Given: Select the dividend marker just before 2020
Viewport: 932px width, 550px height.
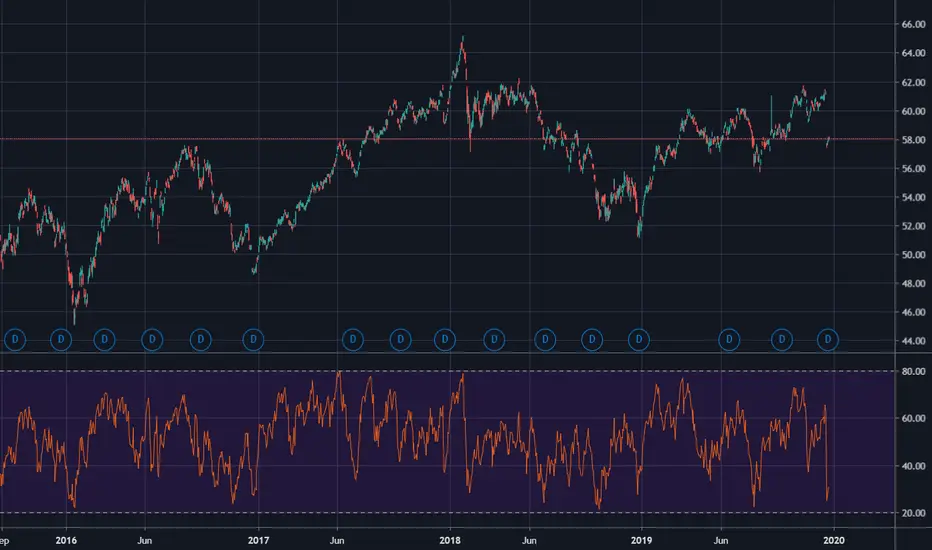Looking at the screenshot, I should 828,340.
